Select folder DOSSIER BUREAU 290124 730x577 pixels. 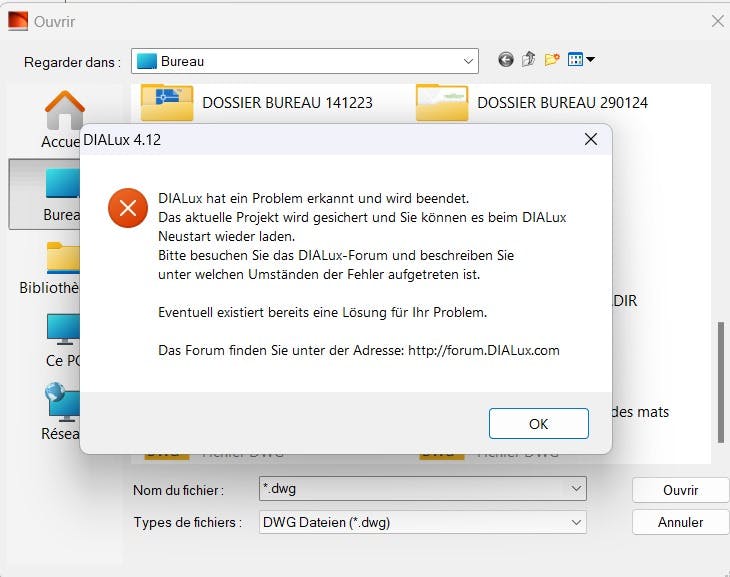[x=532, y=102]
